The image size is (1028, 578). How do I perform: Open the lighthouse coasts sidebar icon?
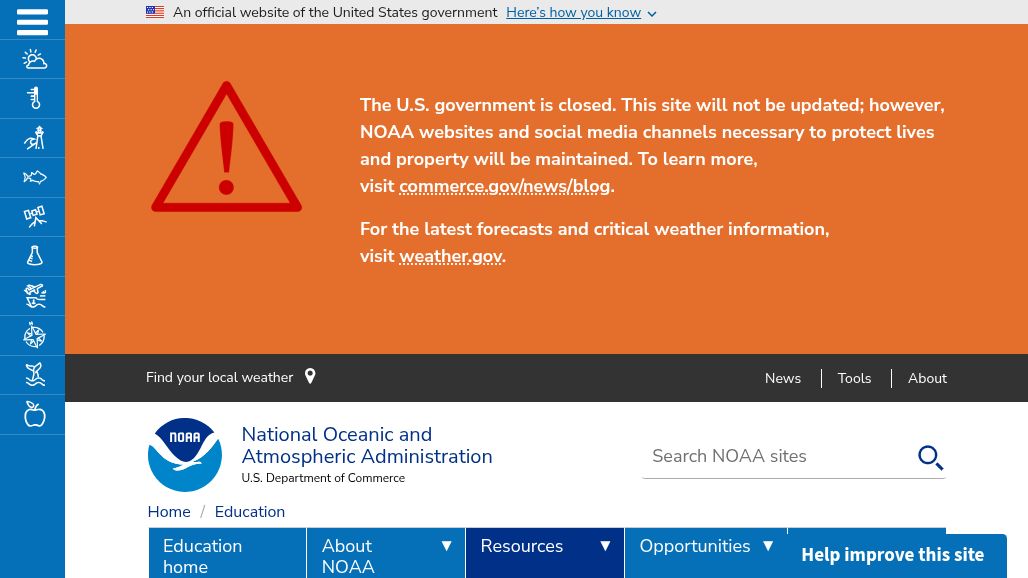click(x=34, y=138)
